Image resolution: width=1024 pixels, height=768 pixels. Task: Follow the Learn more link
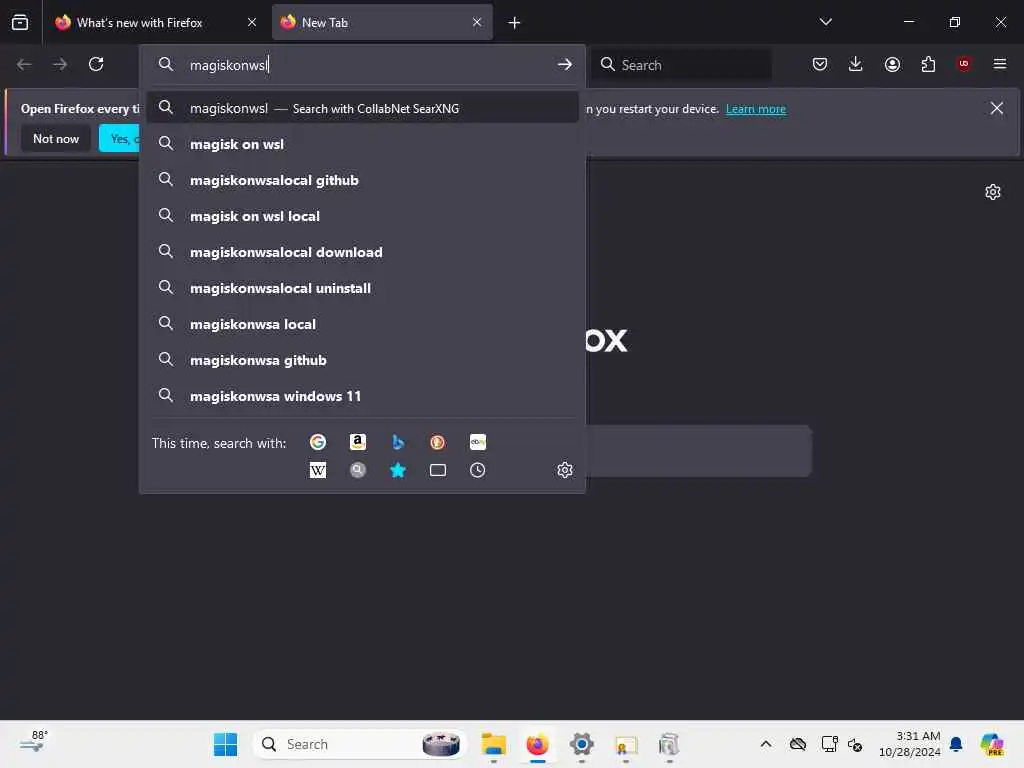(x=756, y=109)
